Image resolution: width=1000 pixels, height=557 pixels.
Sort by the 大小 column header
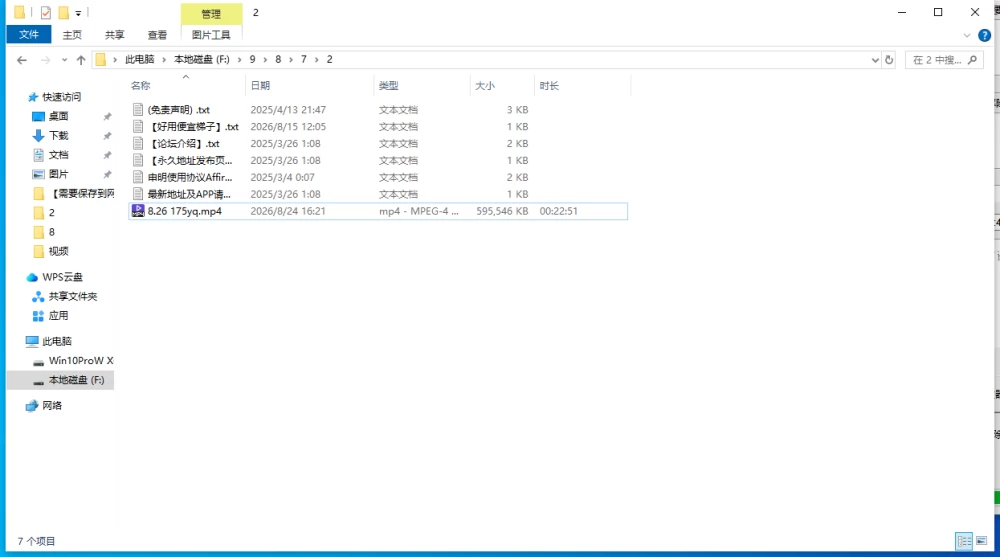tap(485, 85)
